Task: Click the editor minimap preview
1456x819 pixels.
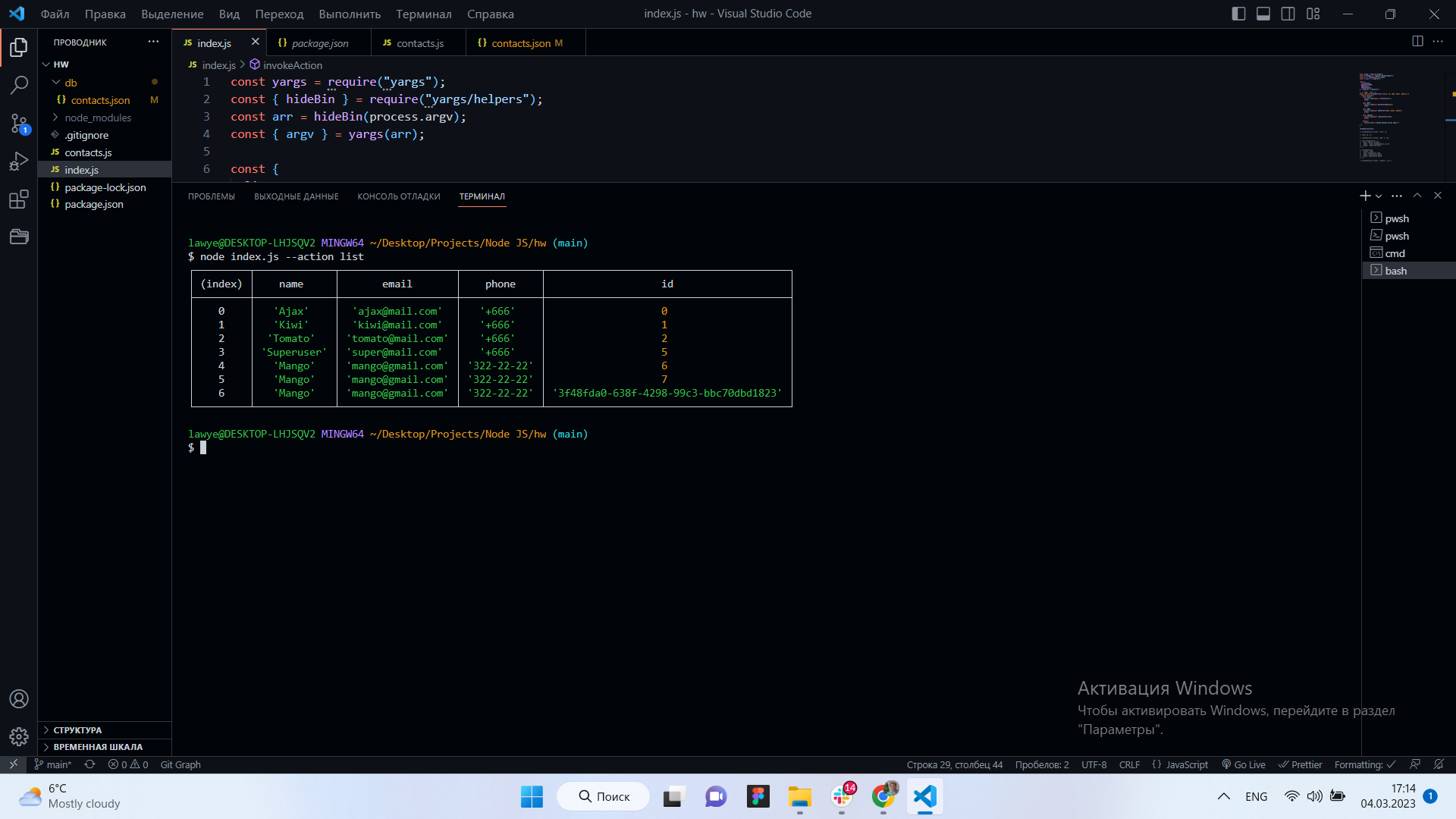Action: click(x=1401, y=118)
